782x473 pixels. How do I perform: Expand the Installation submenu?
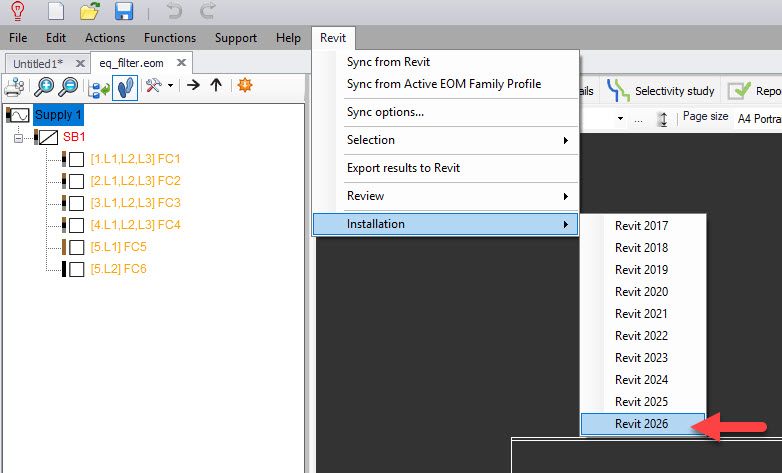[x=445, y=224]
